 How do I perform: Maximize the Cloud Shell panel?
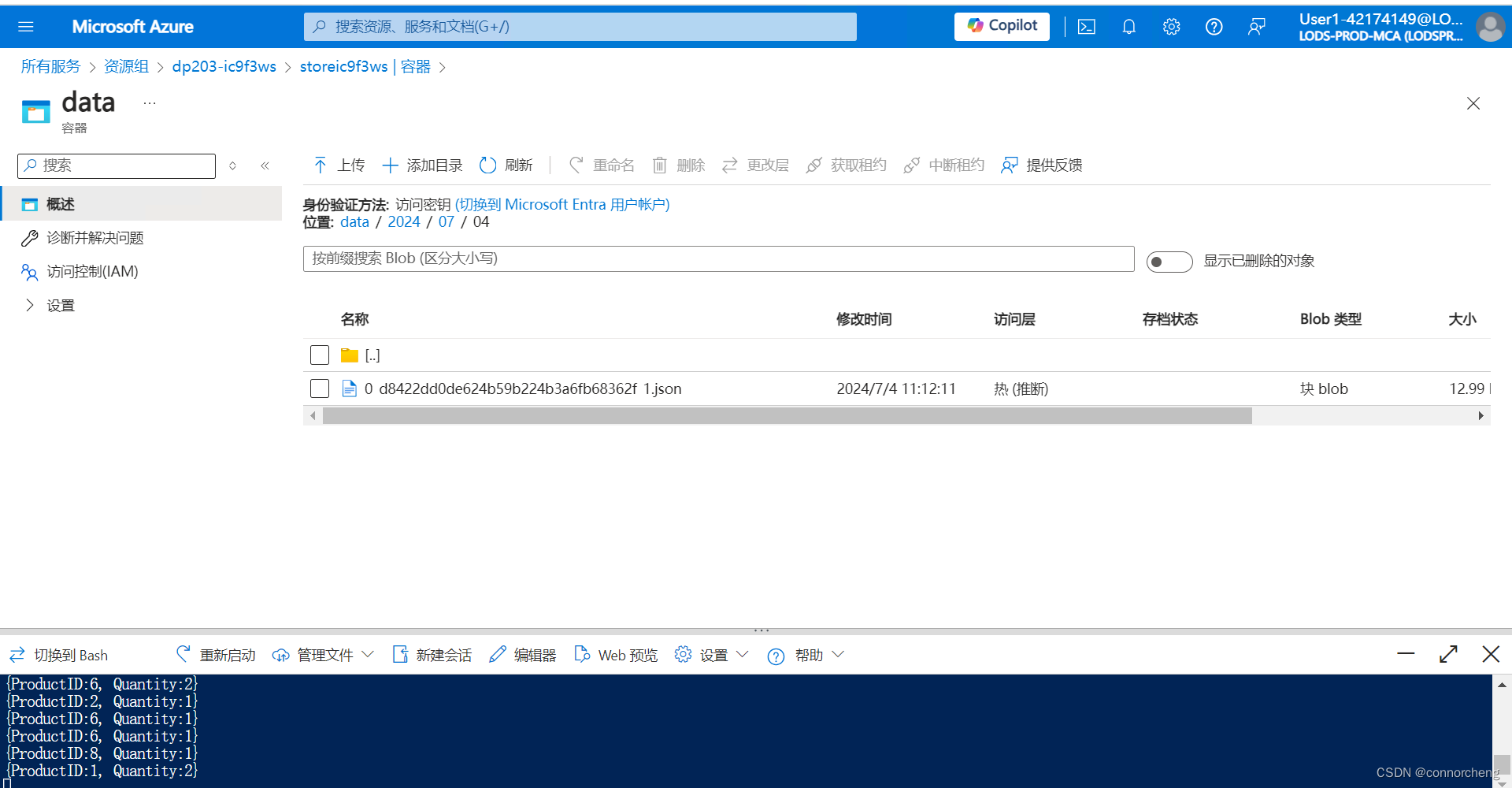(1448, 654)
